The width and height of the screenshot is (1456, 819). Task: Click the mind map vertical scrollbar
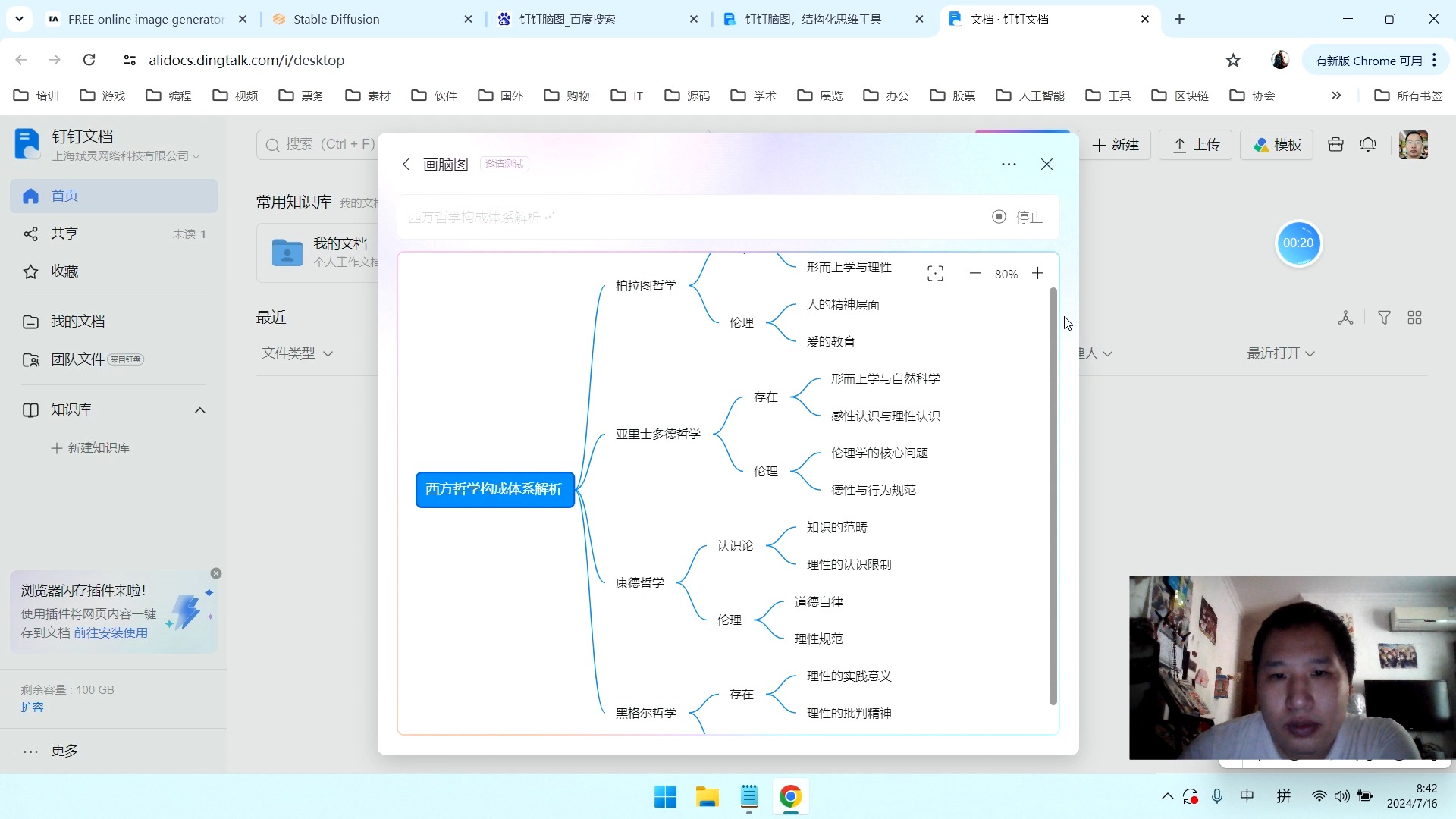coord(1053,497)
